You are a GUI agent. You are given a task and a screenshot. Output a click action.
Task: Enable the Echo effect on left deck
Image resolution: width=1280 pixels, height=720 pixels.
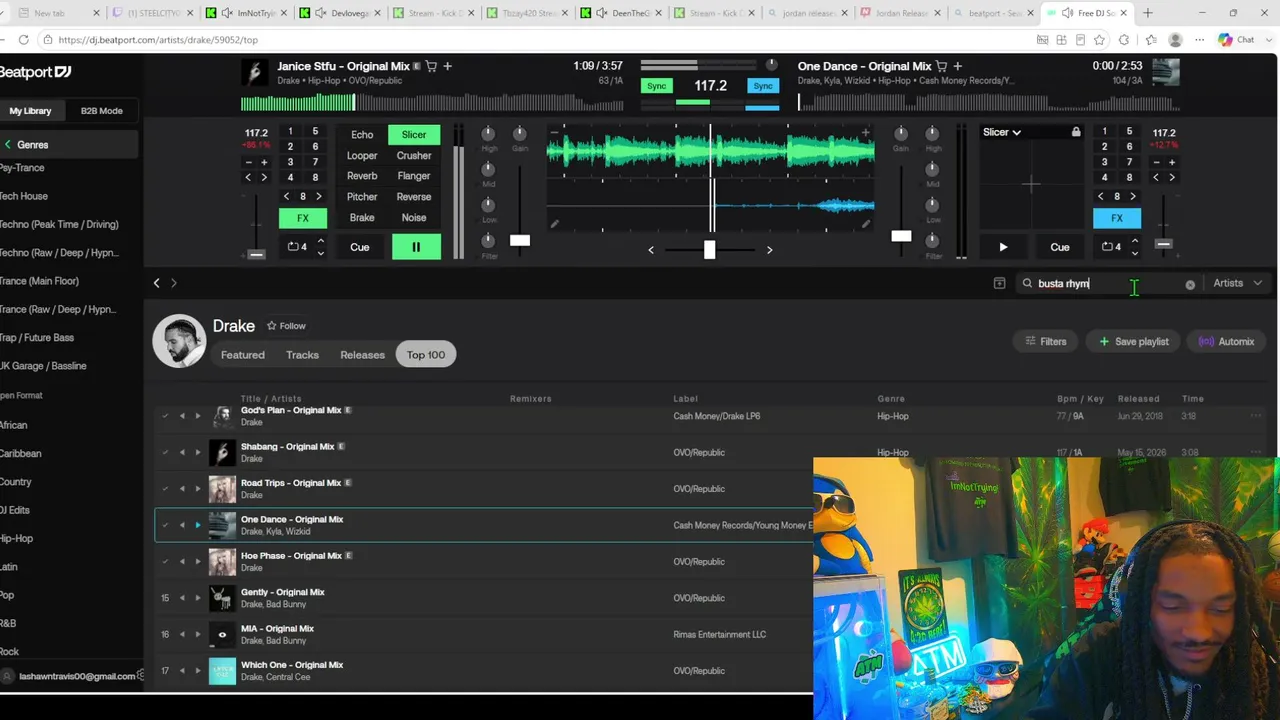(x=362, y=135)
